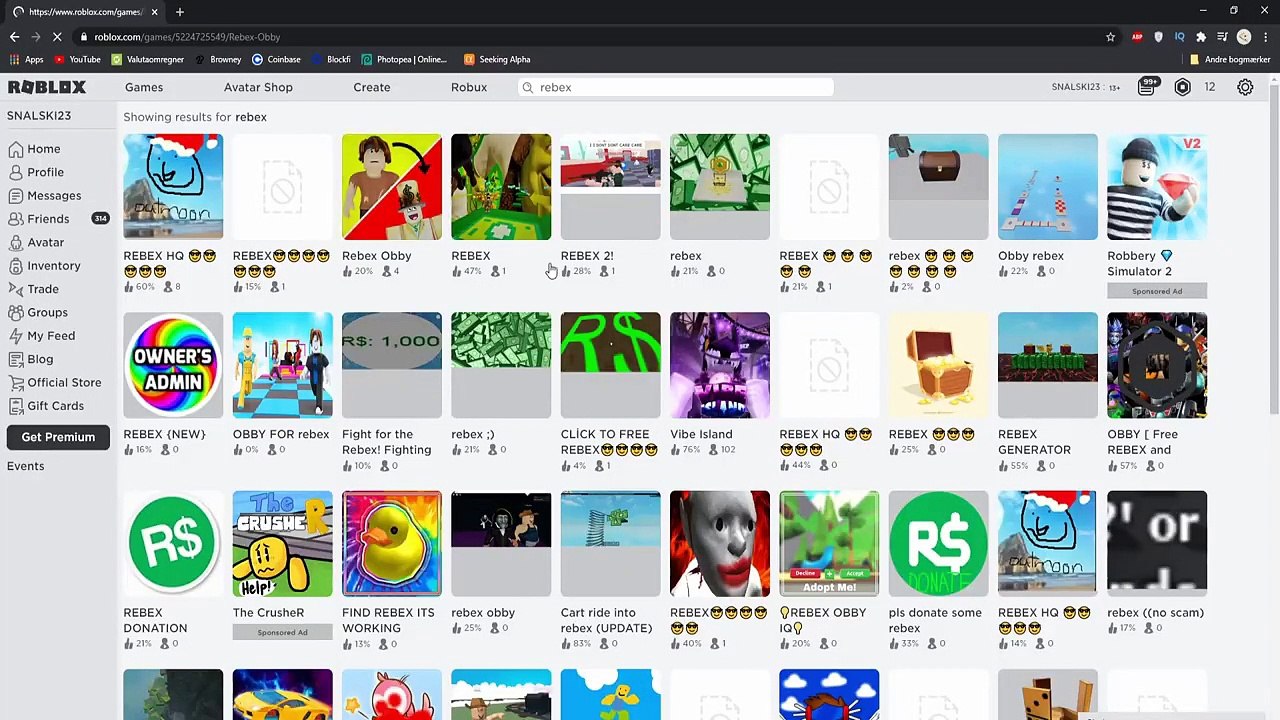1280x720 pixels.
Task: Click the search field containing rebex
Action: click(676, 88)
